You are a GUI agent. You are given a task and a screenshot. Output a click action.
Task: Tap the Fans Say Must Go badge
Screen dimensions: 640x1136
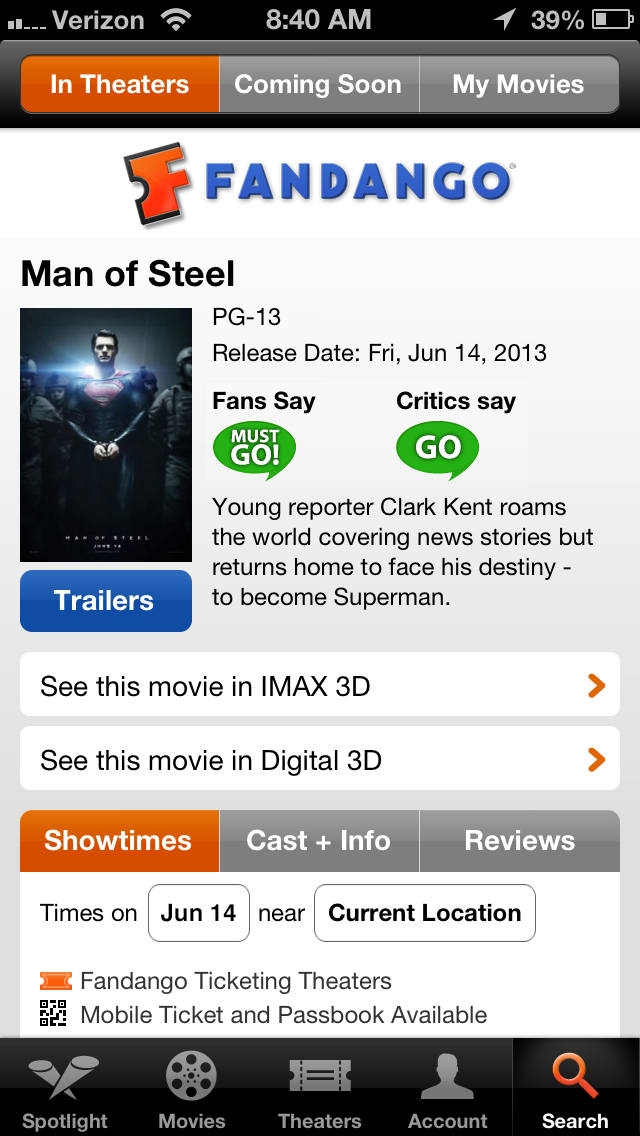point(255,451)
